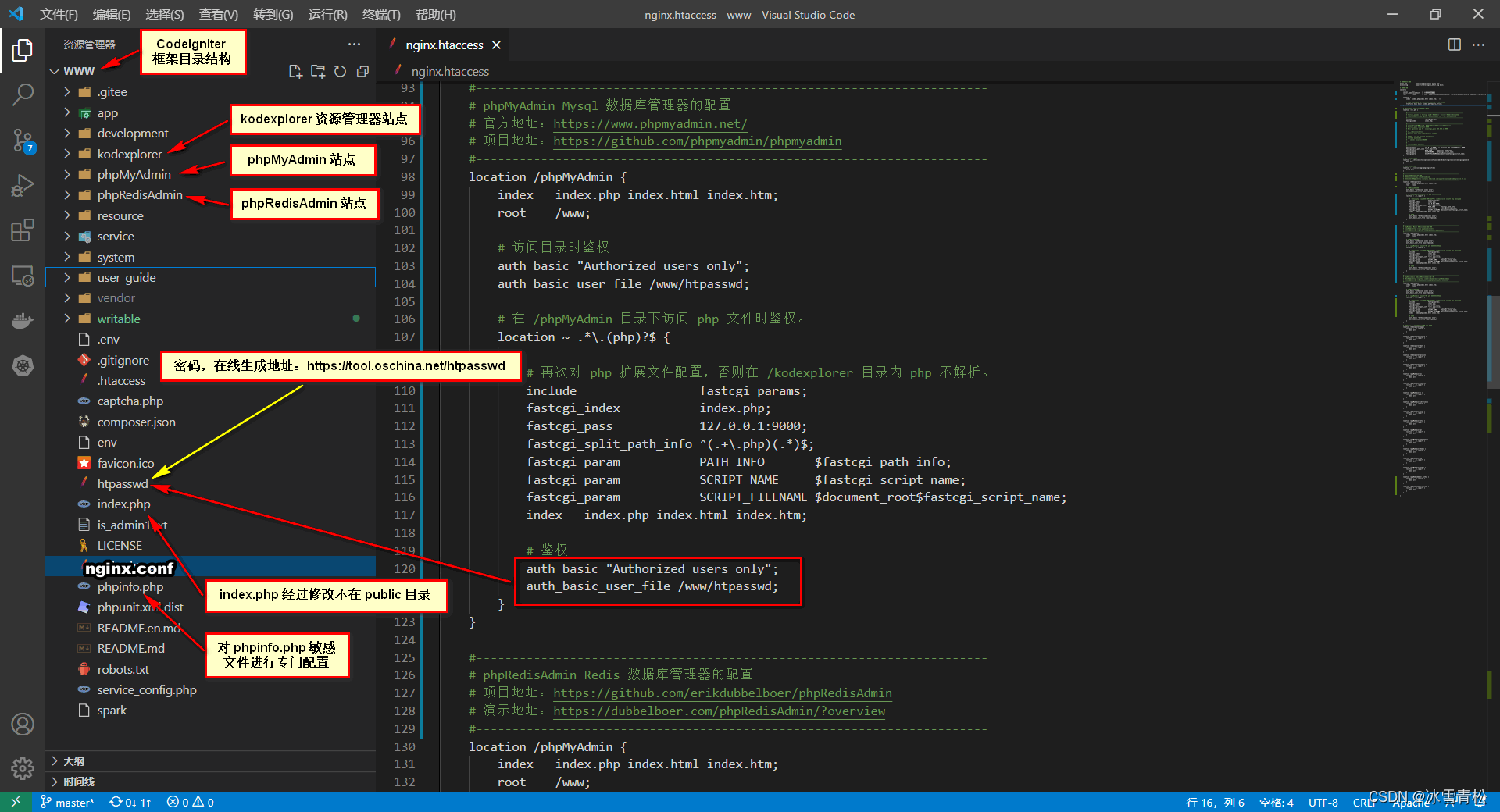Expand the .gitee folder
This screenshot has width=1500, height=812.
point(67,91)
